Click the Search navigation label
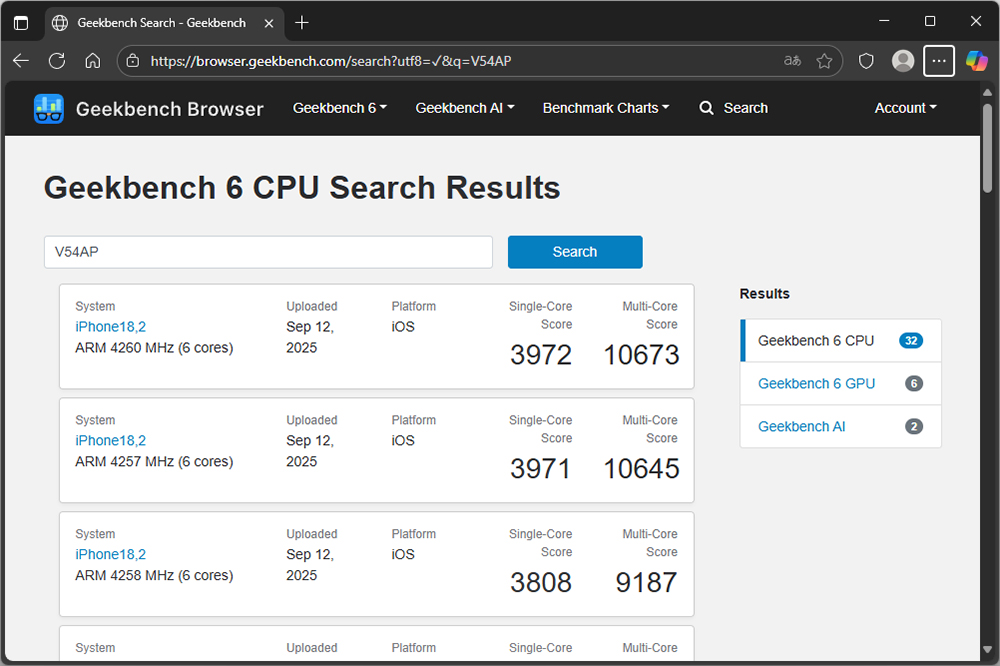The image size is (1000, 666). [x=746, y=108]
